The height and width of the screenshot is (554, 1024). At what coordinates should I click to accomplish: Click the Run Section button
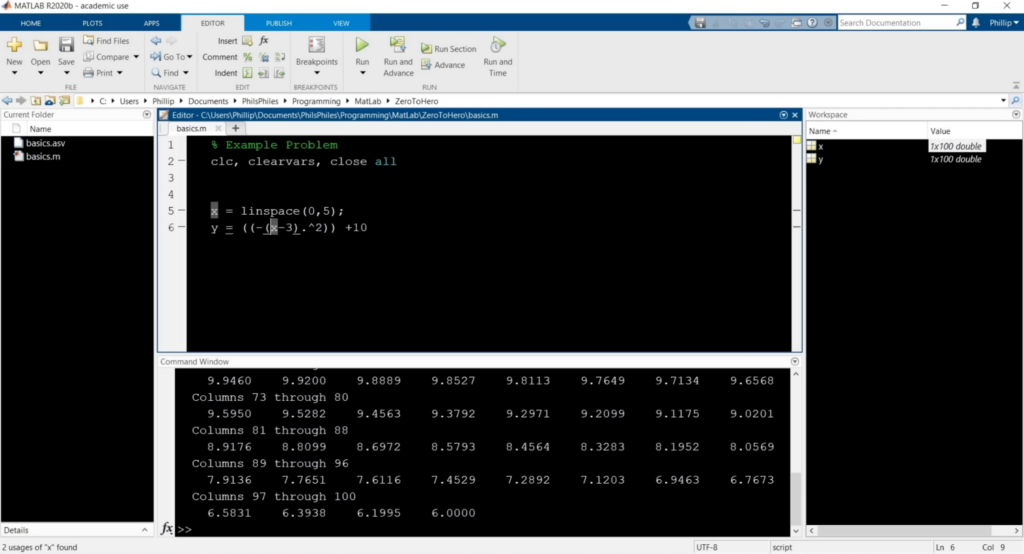pos(448,49)
